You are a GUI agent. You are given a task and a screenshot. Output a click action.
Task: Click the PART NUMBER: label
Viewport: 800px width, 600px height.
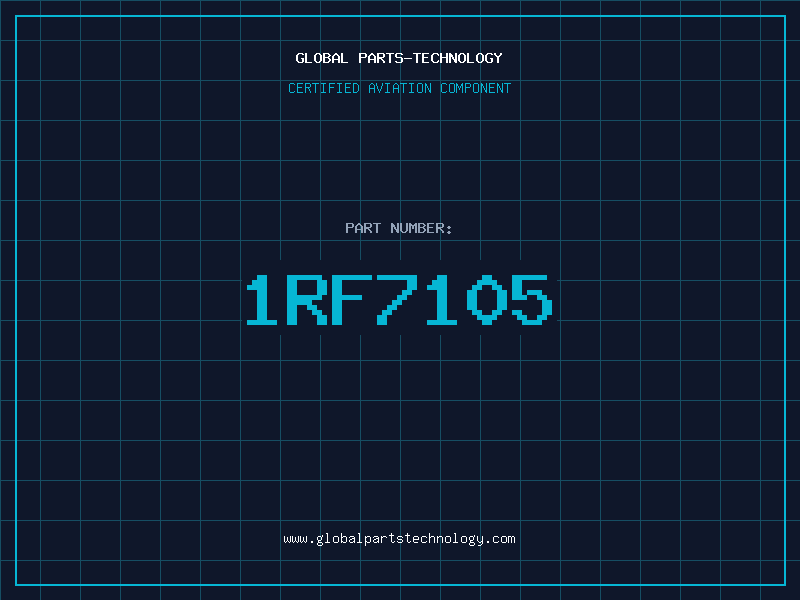[x=399, y=228]
